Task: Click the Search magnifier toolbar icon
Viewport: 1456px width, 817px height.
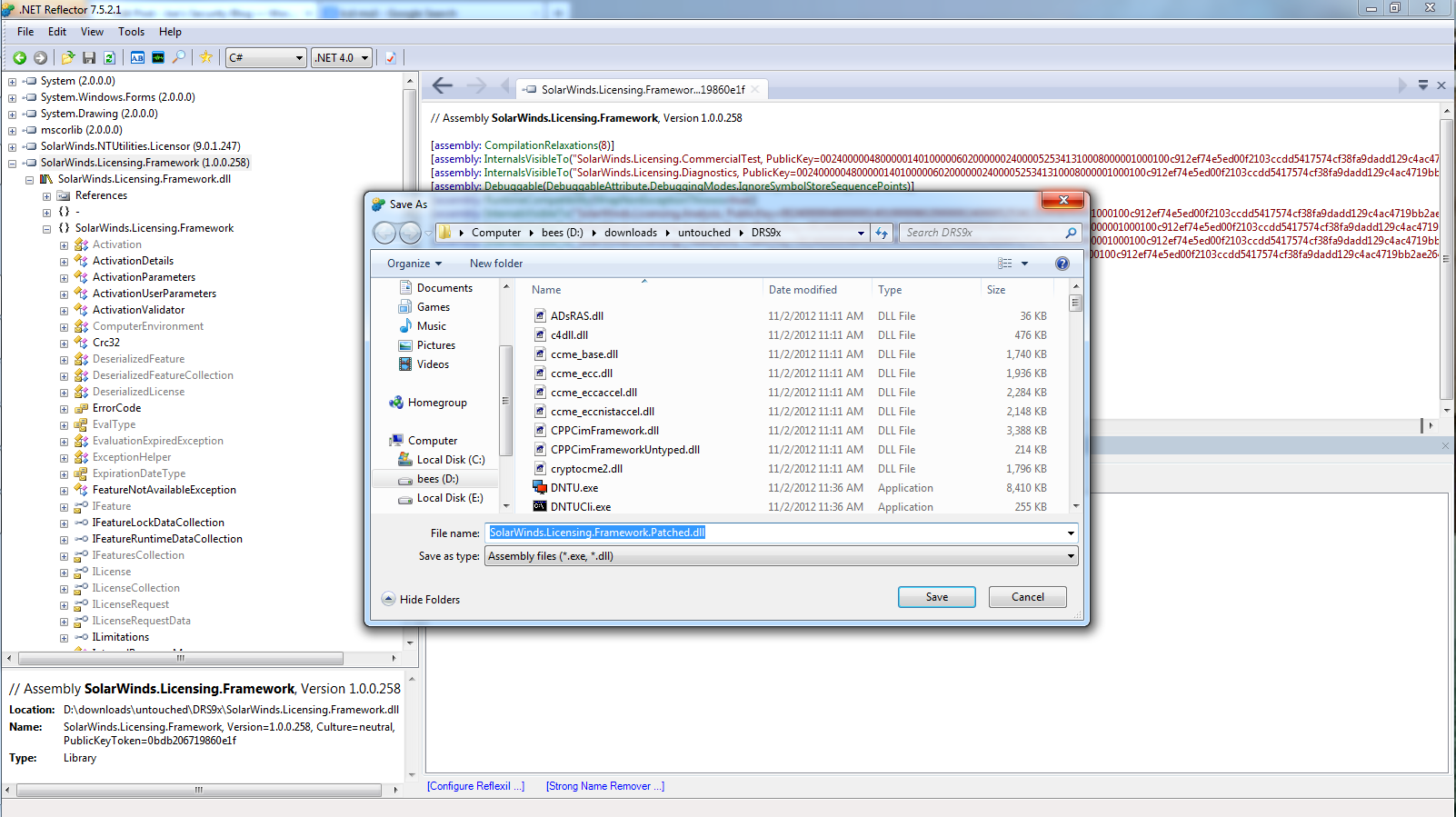Action: 179,57
